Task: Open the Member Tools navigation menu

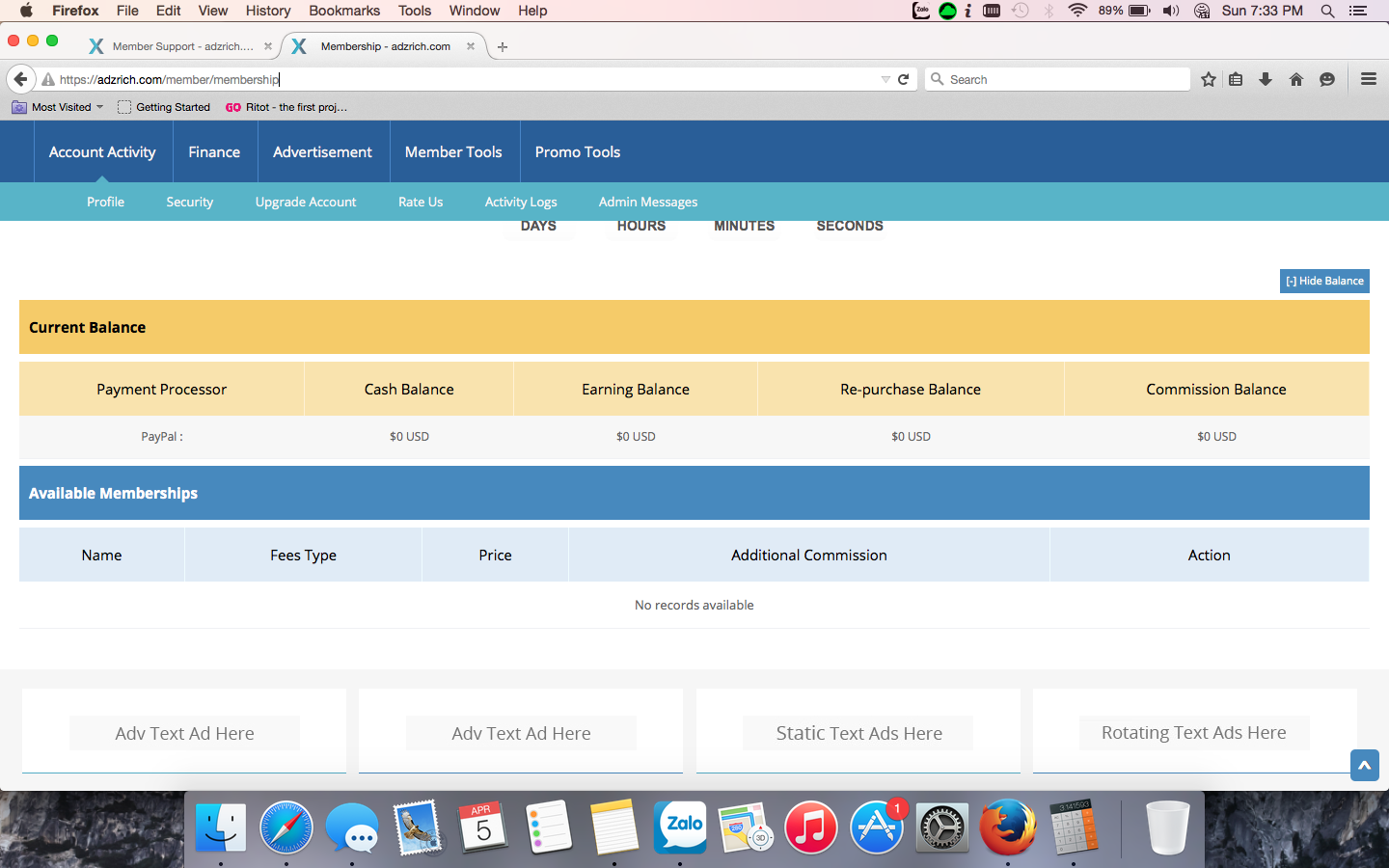Action: (x=453, y=151)
